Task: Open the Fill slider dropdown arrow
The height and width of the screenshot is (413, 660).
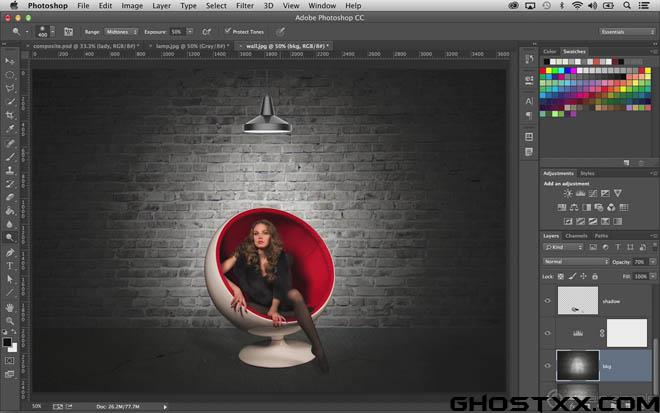Action: (652, 276)
